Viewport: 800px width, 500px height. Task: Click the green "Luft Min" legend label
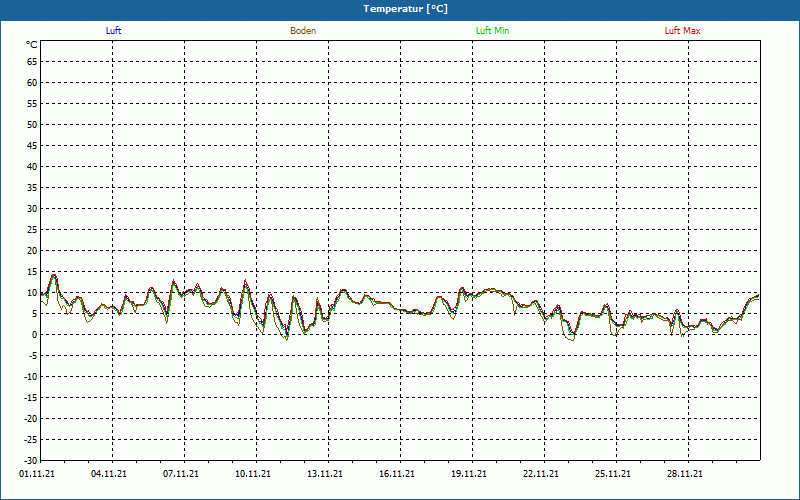coord(492,31)
